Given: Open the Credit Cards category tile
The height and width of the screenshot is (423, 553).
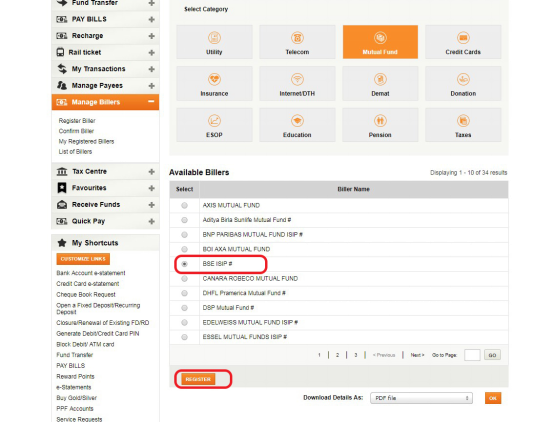Looking at the screenshot, I should 463,42.
